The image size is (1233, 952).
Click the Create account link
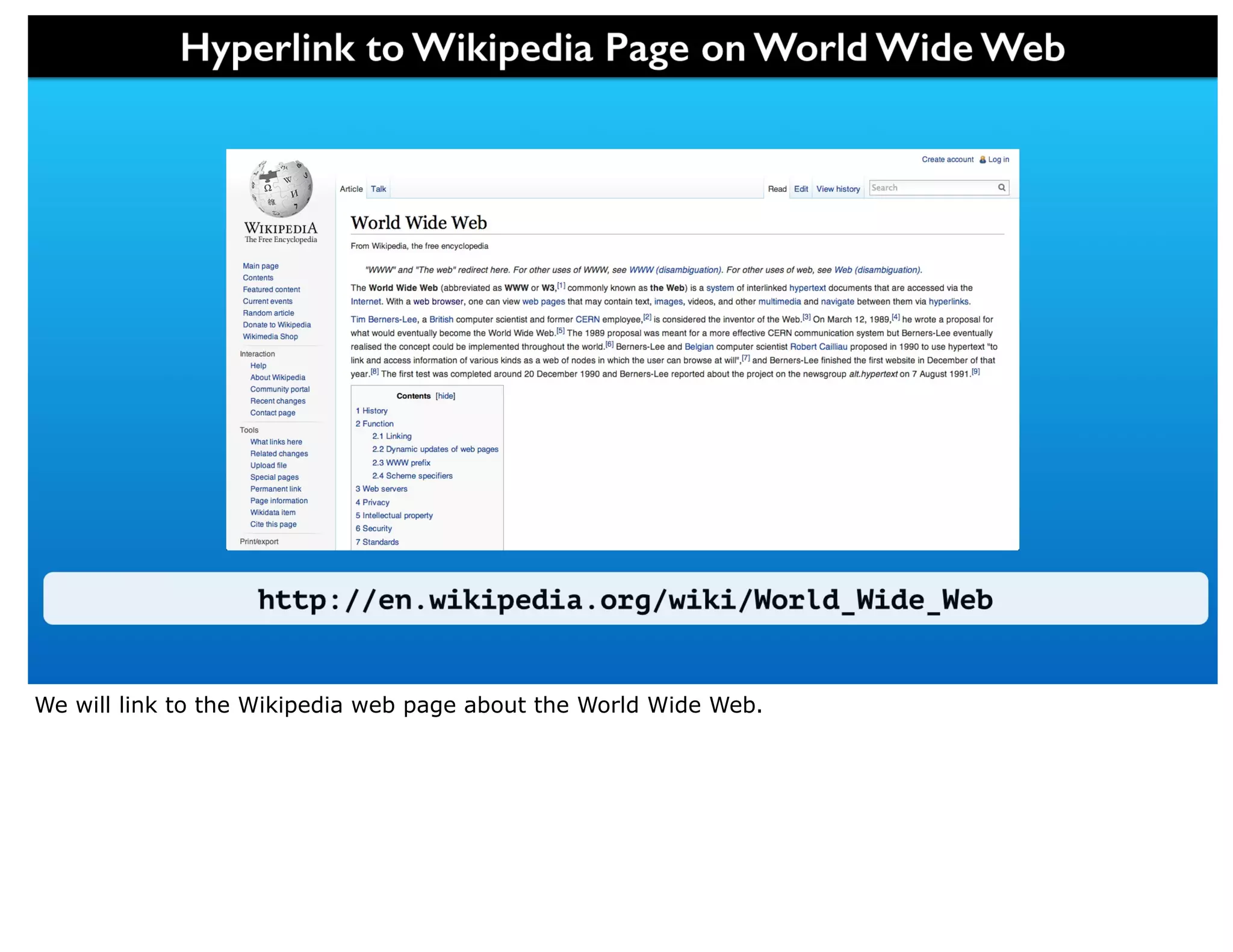[947, 159]
